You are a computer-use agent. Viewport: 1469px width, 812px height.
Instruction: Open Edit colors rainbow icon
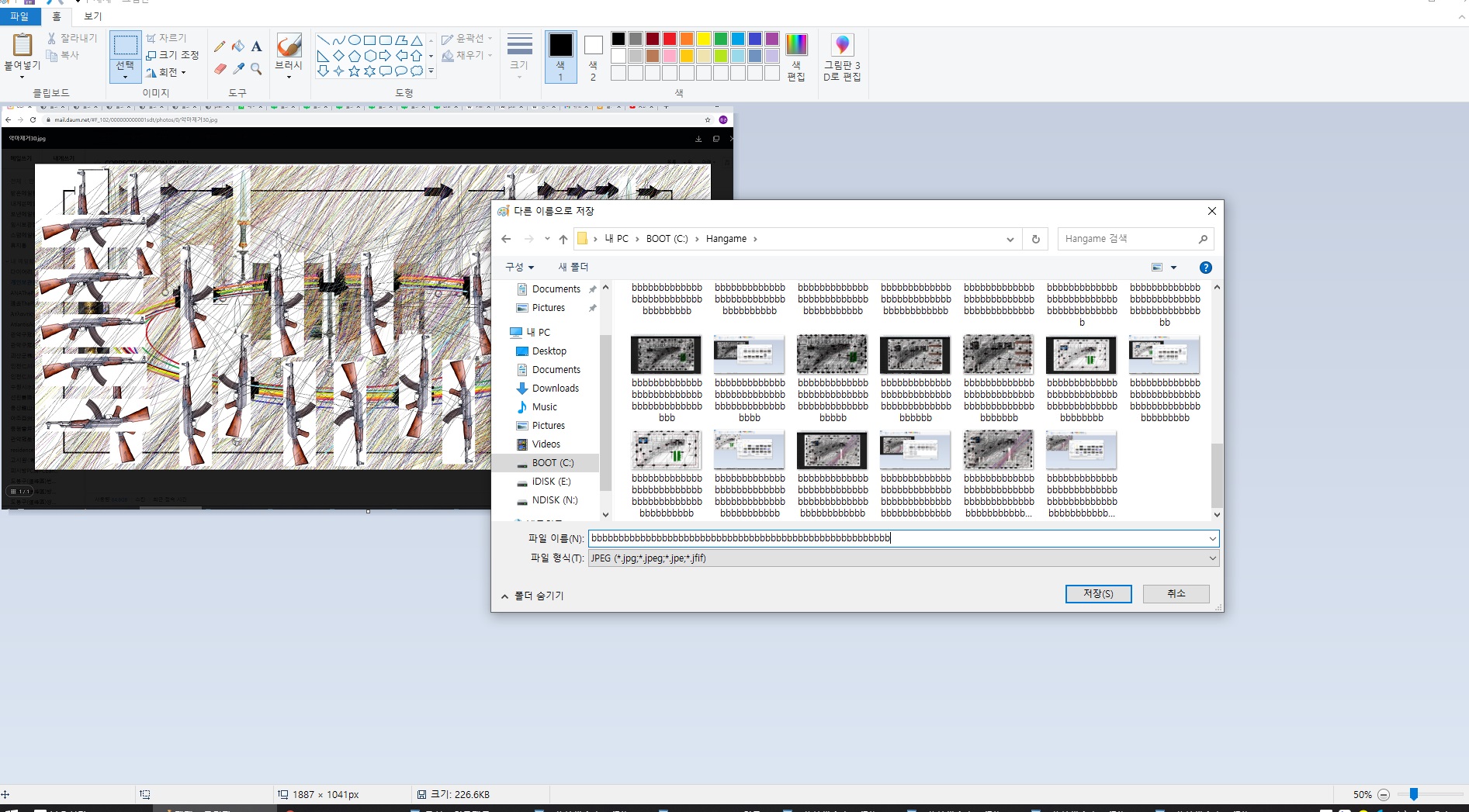[x=796, y=45]
